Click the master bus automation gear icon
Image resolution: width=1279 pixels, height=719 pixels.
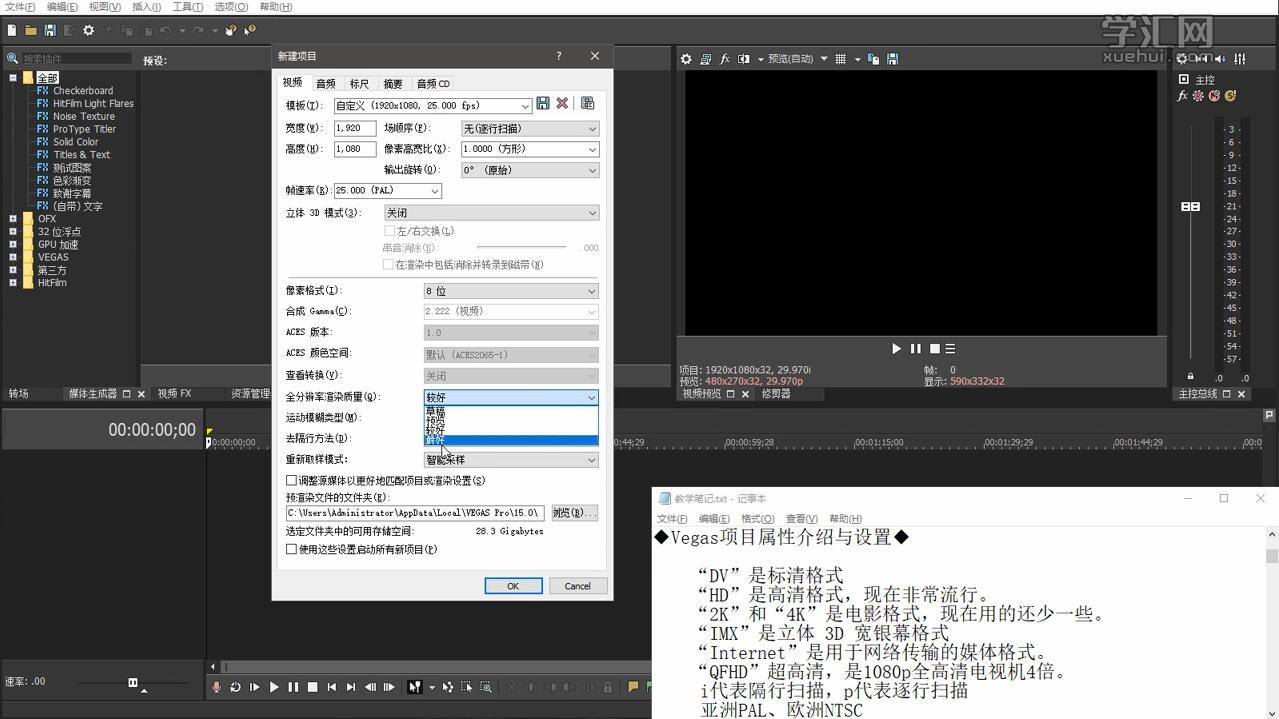pyautogui.click(x=1198, y=96)
